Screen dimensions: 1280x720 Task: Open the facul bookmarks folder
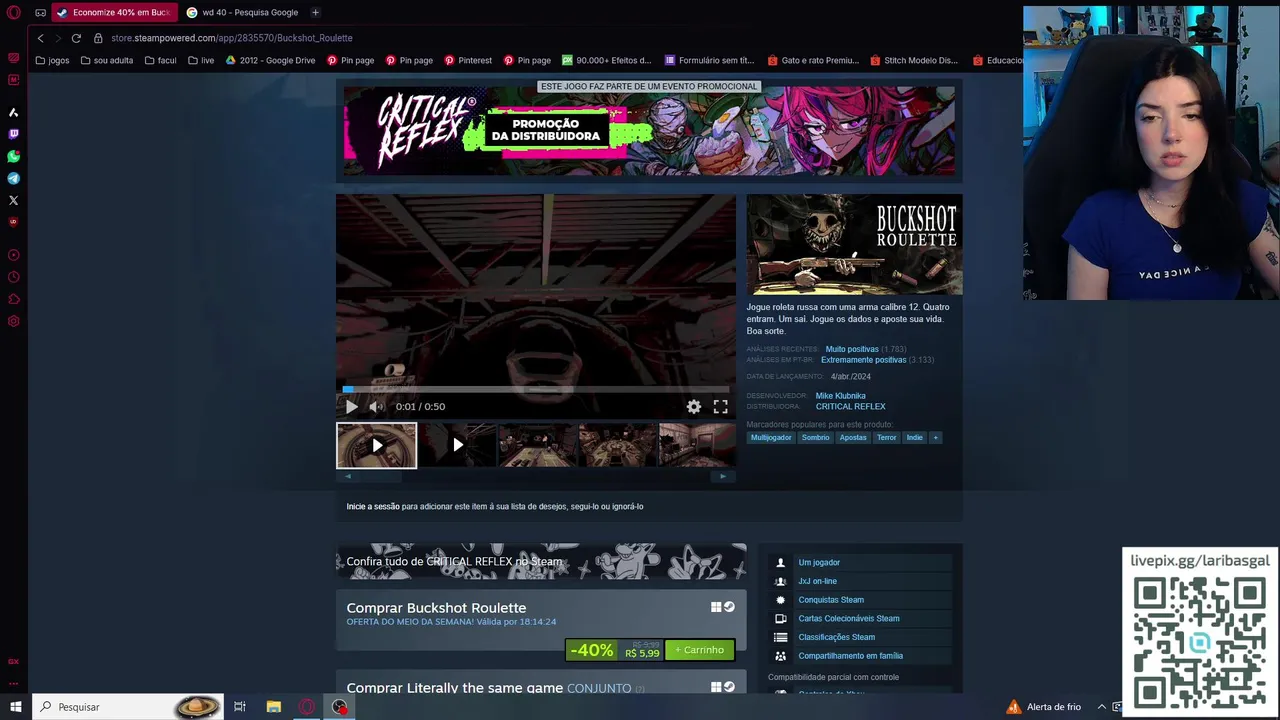pos(160,60)
